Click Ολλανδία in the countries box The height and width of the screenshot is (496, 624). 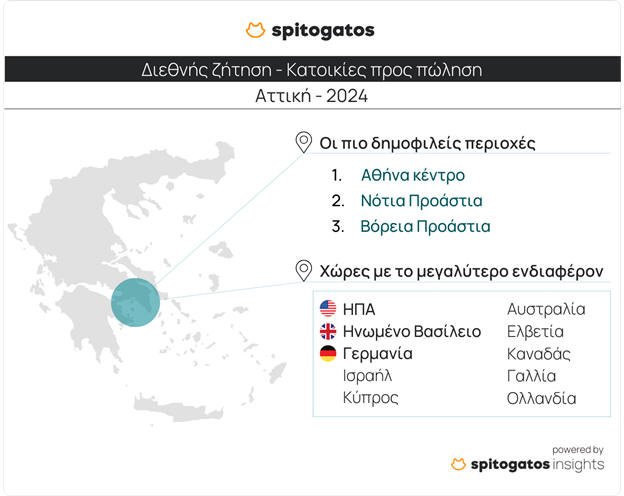coord(541,398)
